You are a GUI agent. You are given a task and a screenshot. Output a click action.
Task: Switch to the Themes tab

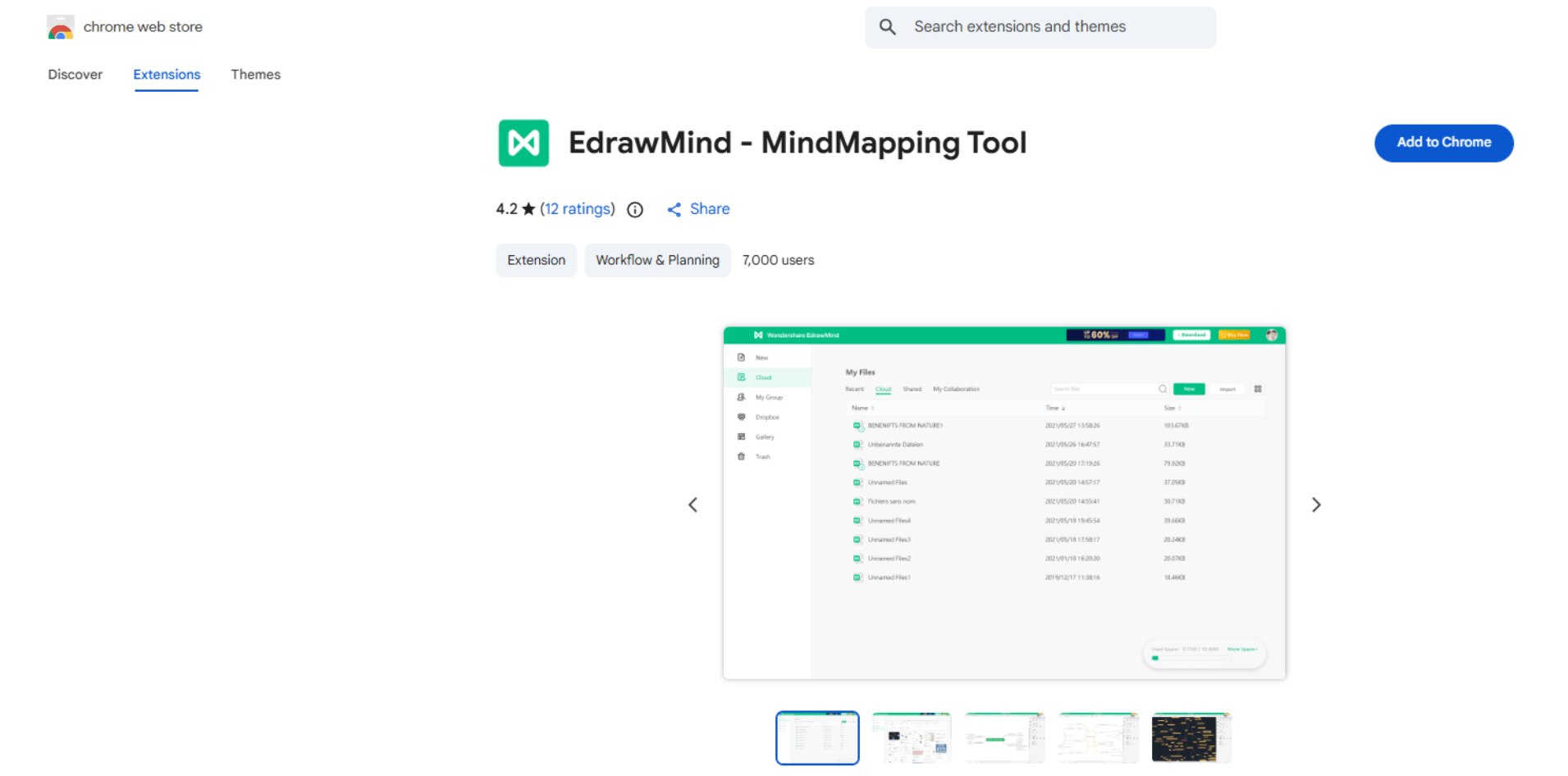point(255,74)
